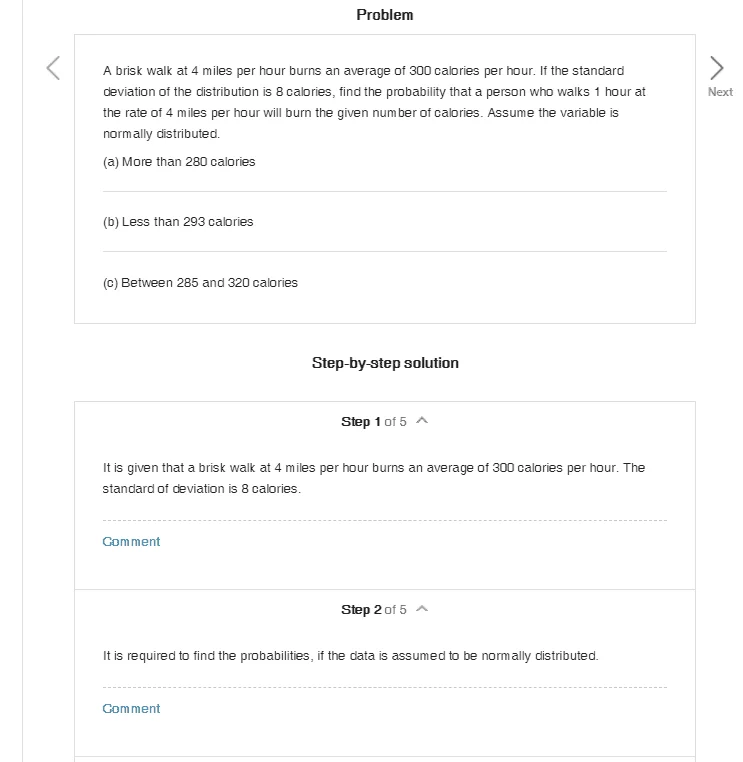Click Step 1 text about standard deviation
This screenshot has height=762, width=743.
pyautogui.click(x=374, y=478)
